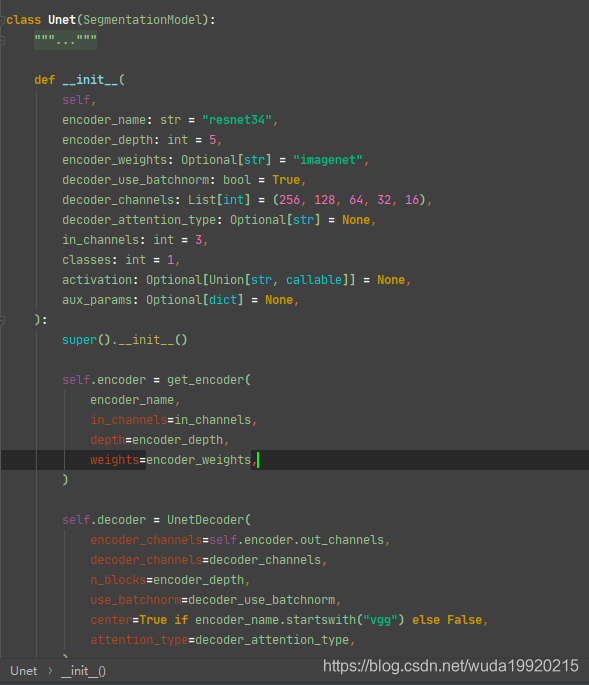This screenshot has height=685, width=589.
Task: Click decoder in self.decoder assignment
Action: 121,520
